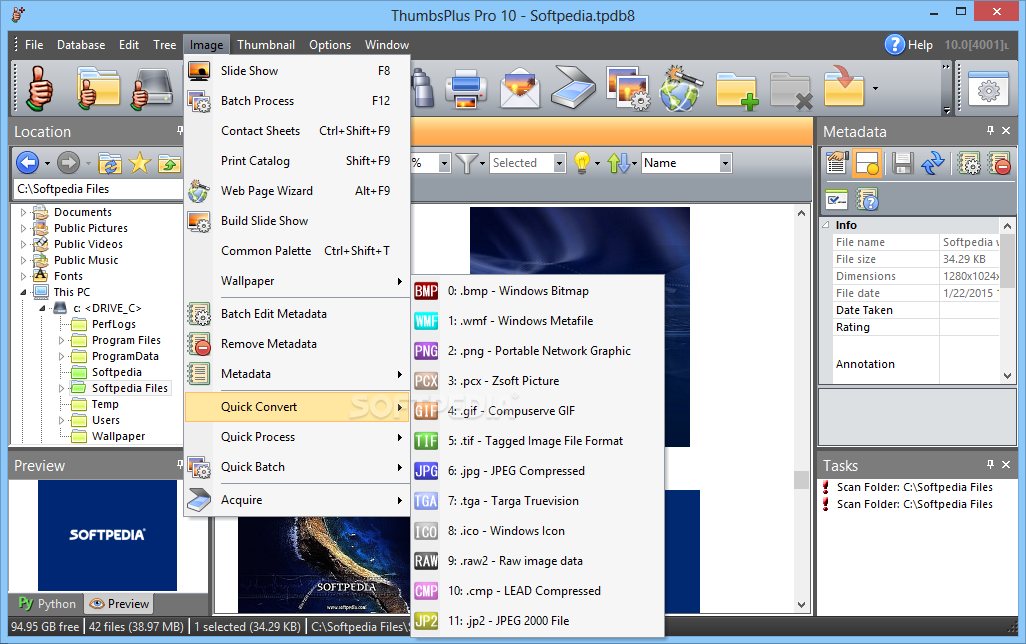The image size is (1026, 644).
Task: Choose .tif Tagged Image File Format
Action: point(537,440)
